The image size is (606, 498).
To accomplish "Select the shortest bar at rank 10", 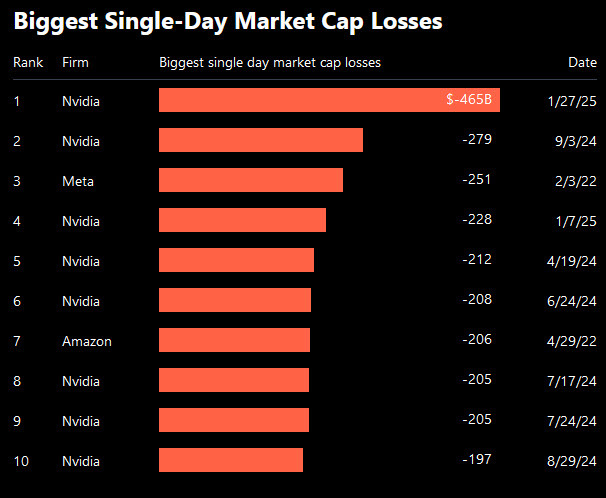I will tap(230, 460).
